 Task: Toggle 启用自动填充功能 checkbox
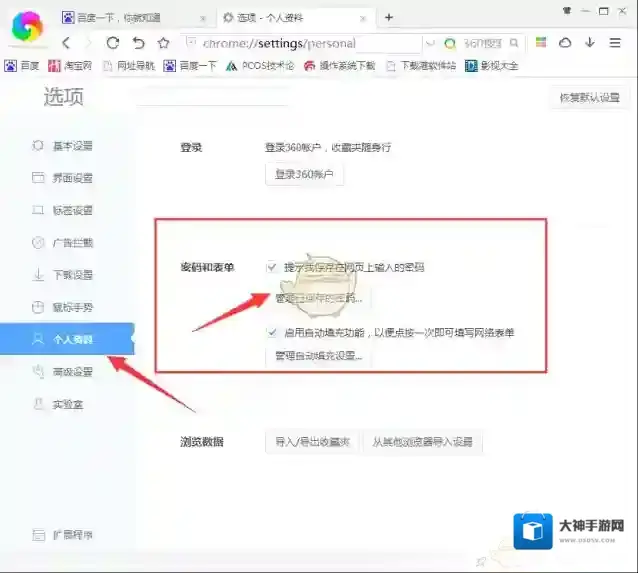pos(272,332)
